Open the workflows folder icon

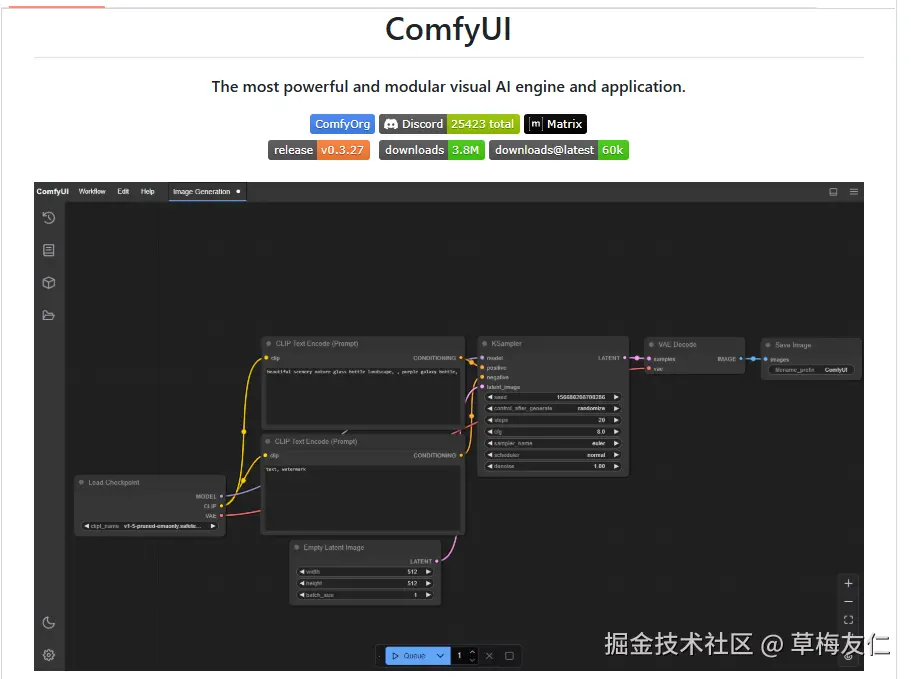(x=49, y=315)
